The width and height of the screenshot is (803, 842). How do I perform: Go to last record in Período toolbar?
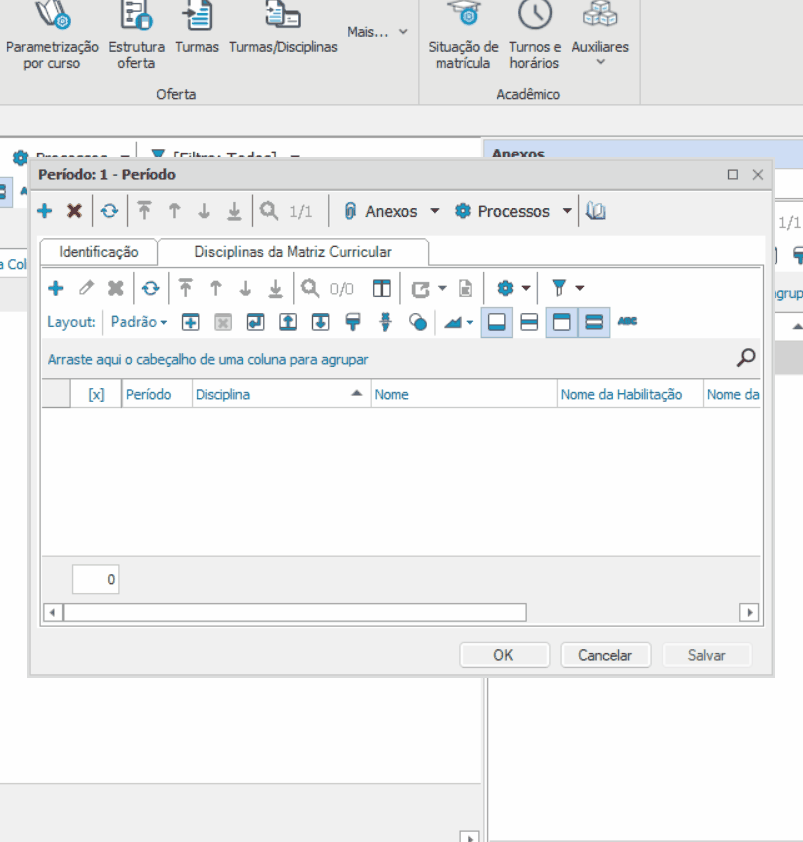234,211
